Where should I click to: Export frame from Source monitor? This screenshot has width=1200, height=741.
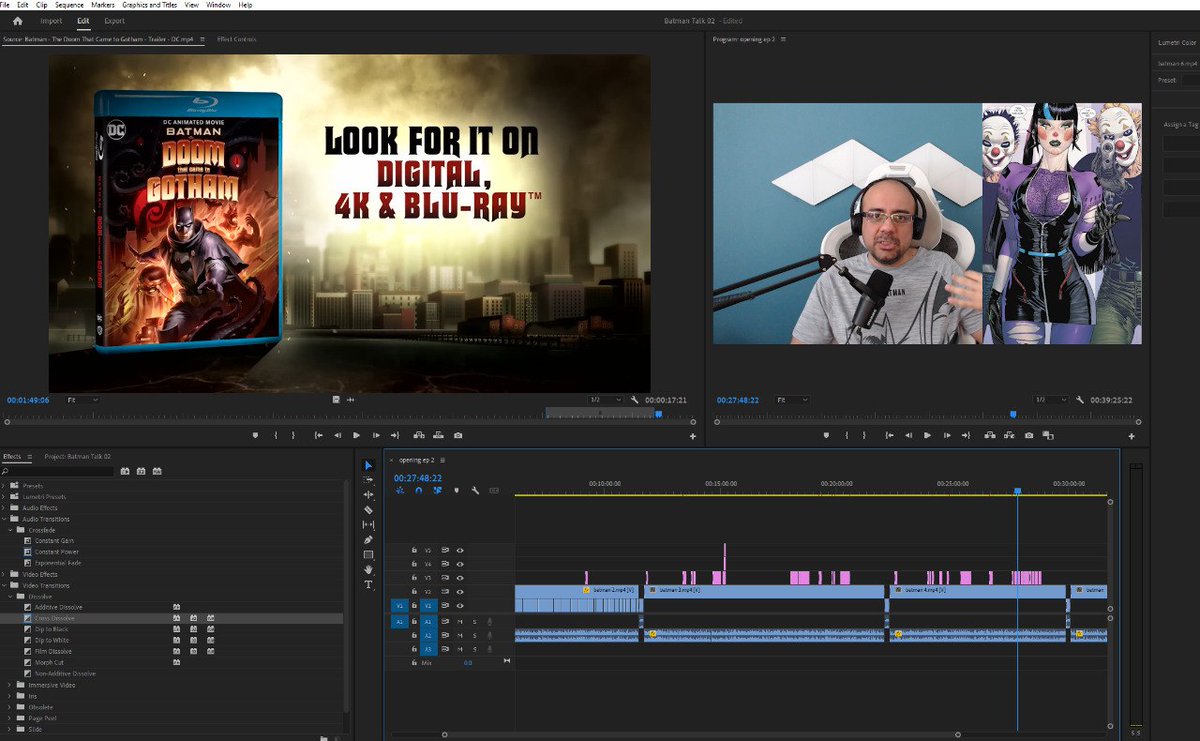click(x=458, y=435)
